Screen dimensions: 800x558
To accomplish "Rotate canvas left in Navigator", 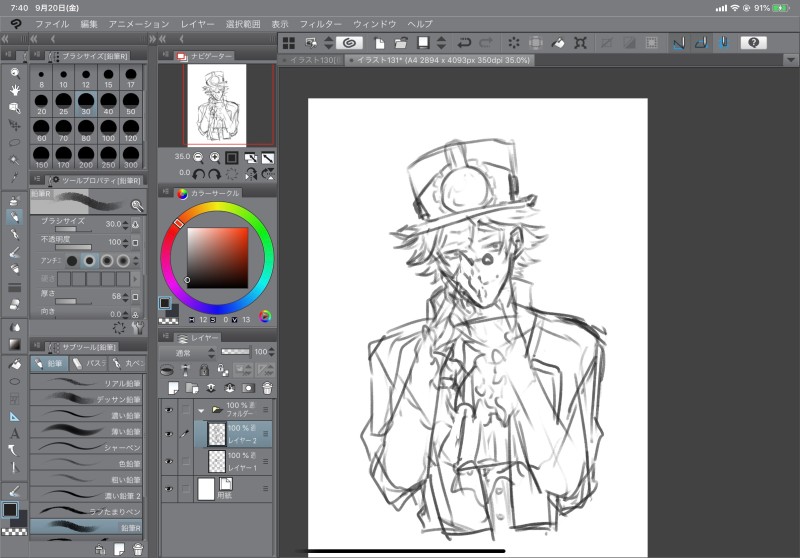I will coord(198,174).
